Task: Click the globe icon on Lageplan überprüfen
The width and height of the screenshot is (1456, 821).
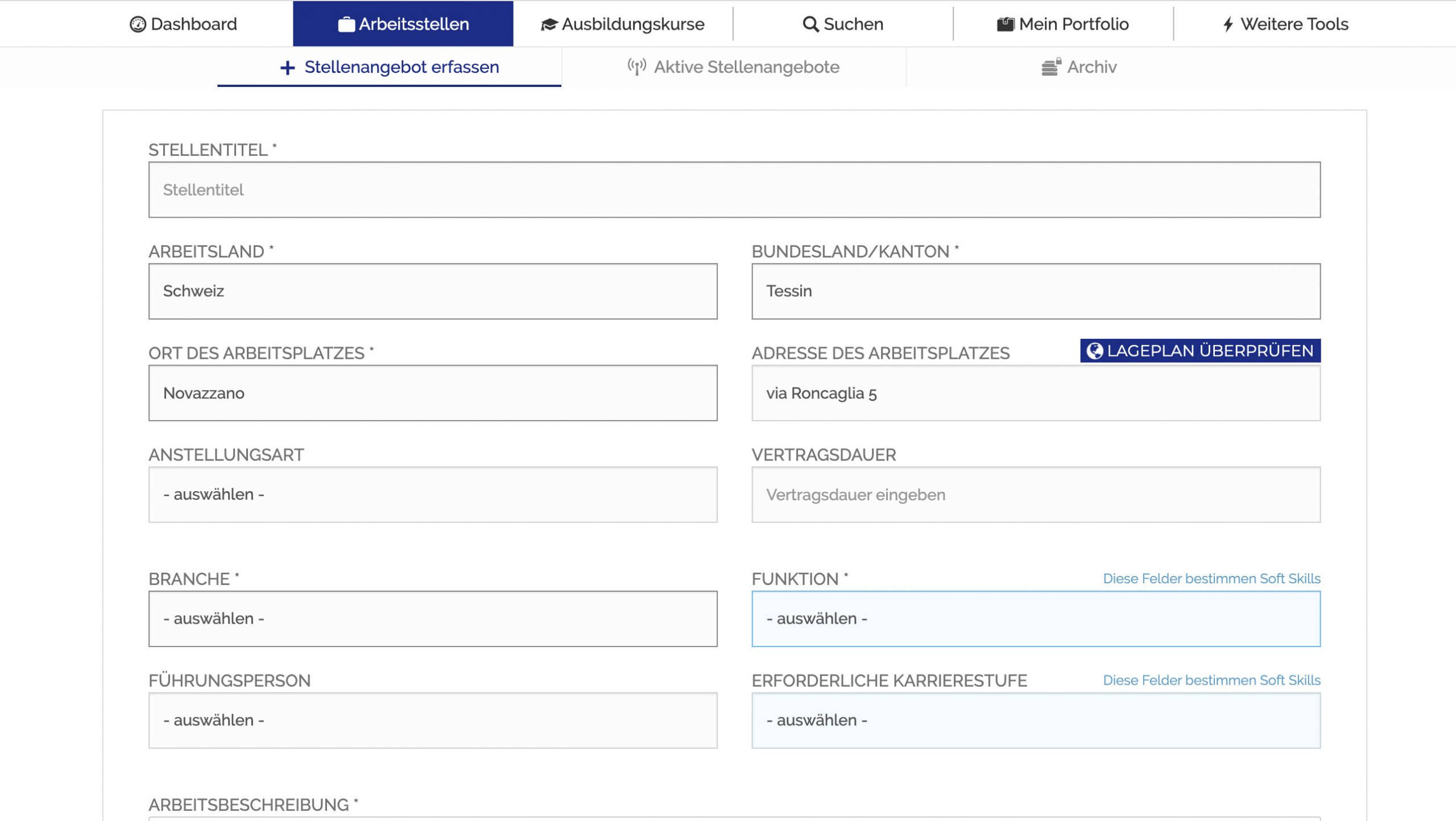Action: [1094, 351]
